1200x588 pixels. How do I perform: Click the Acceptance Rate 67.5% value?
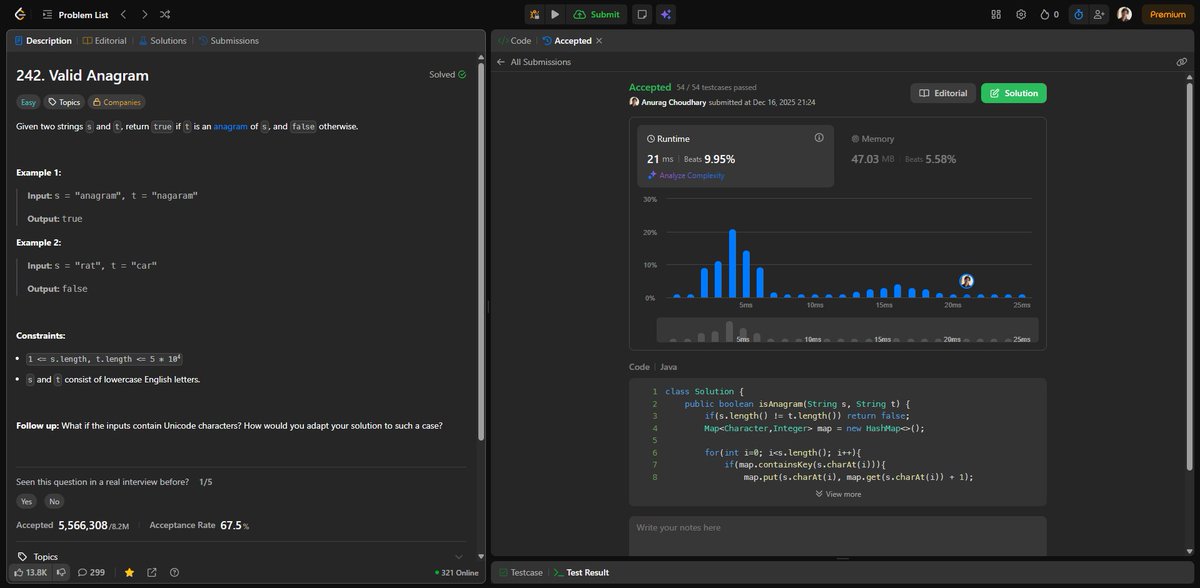[x=235, y=525]
